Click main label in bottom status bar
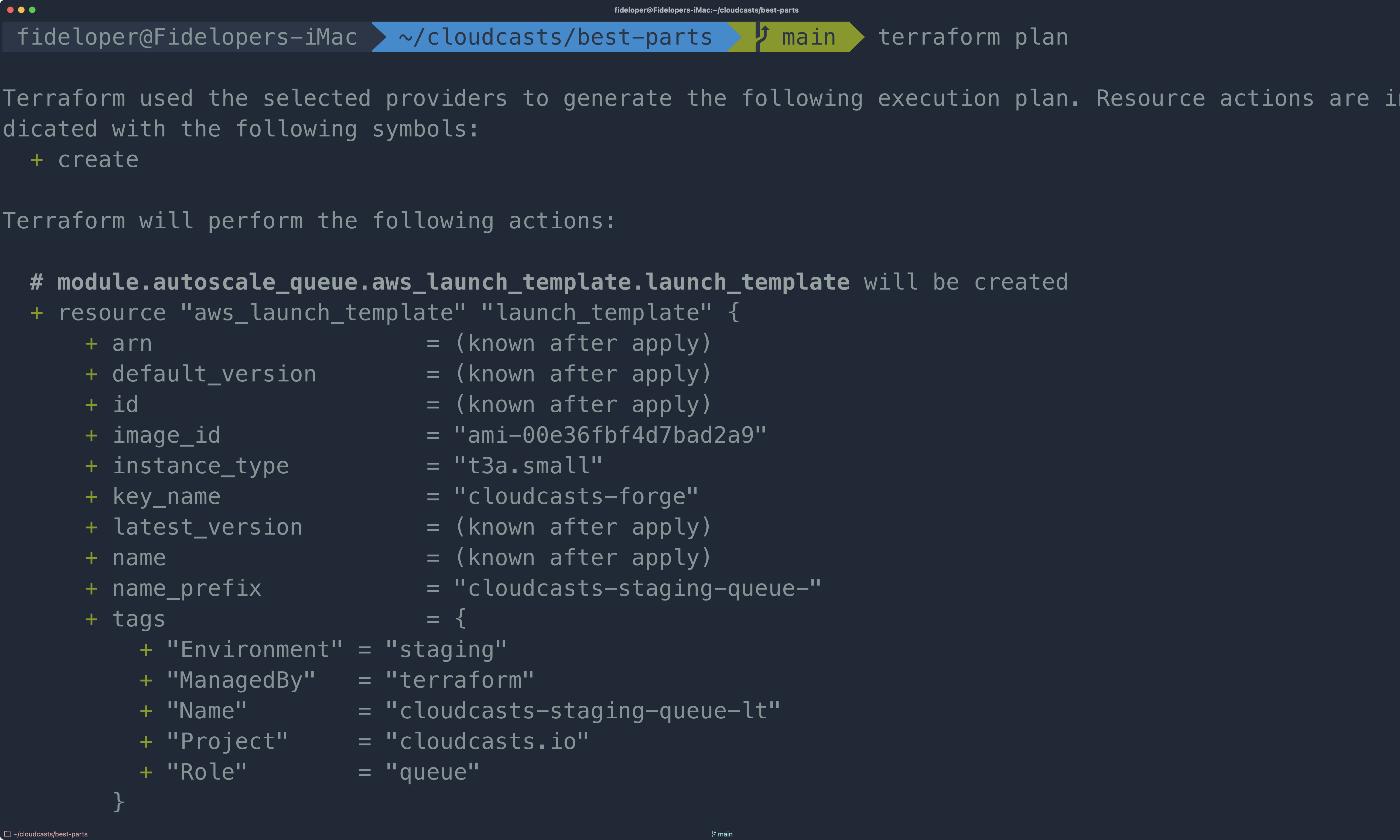Image resolution: width=1400 pixels, height=840 pixels. point(725,834)
